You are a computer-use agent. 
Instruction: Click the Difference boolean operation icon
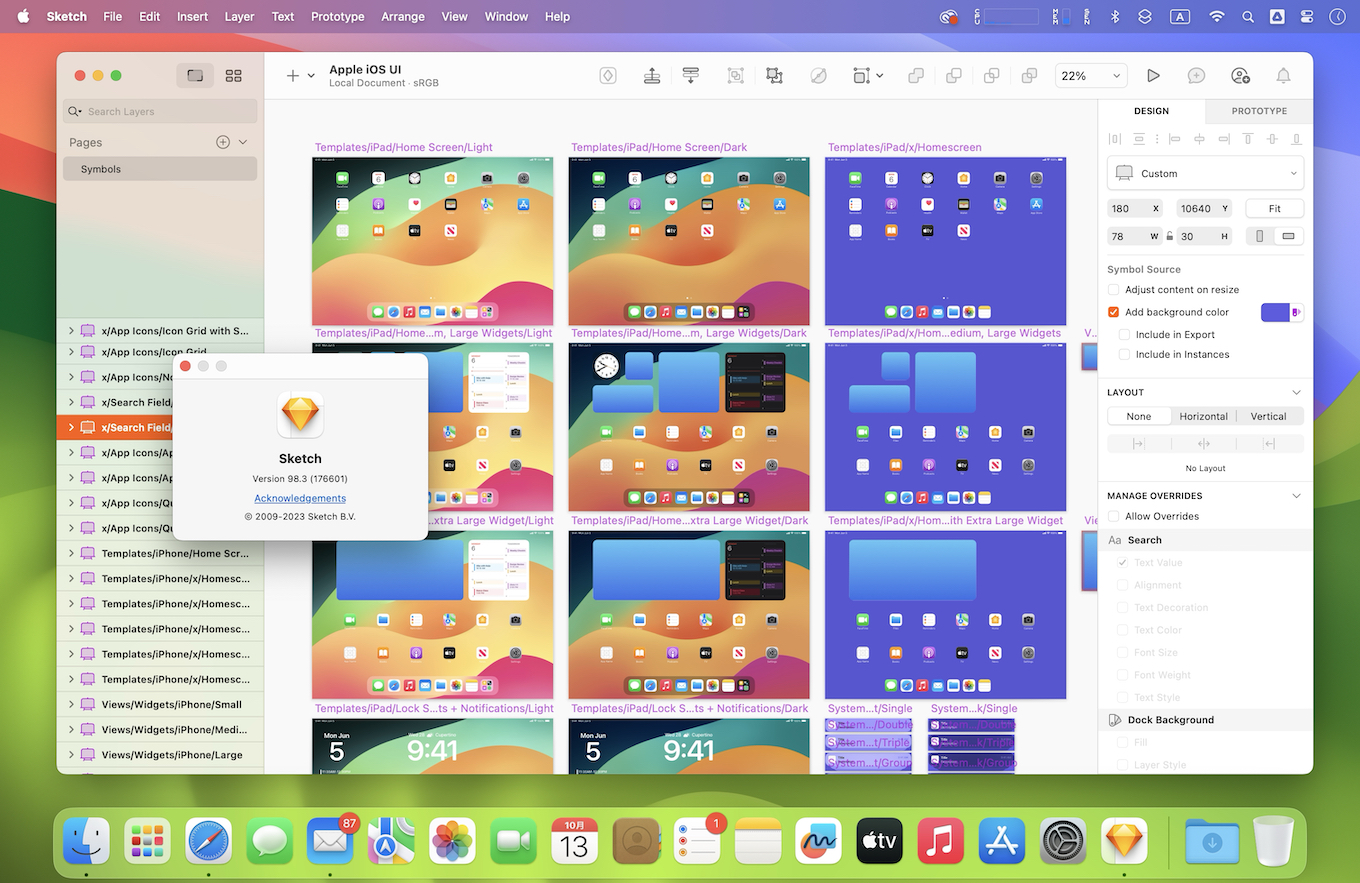1029,76
